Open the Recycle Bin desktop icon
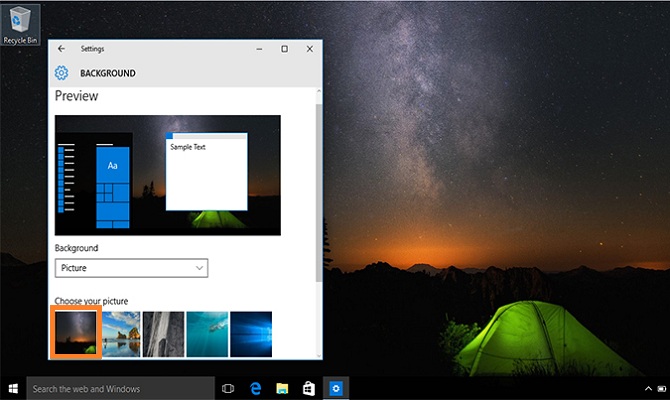The height and width of the screenshot is (400, 670). click(21, 25)
